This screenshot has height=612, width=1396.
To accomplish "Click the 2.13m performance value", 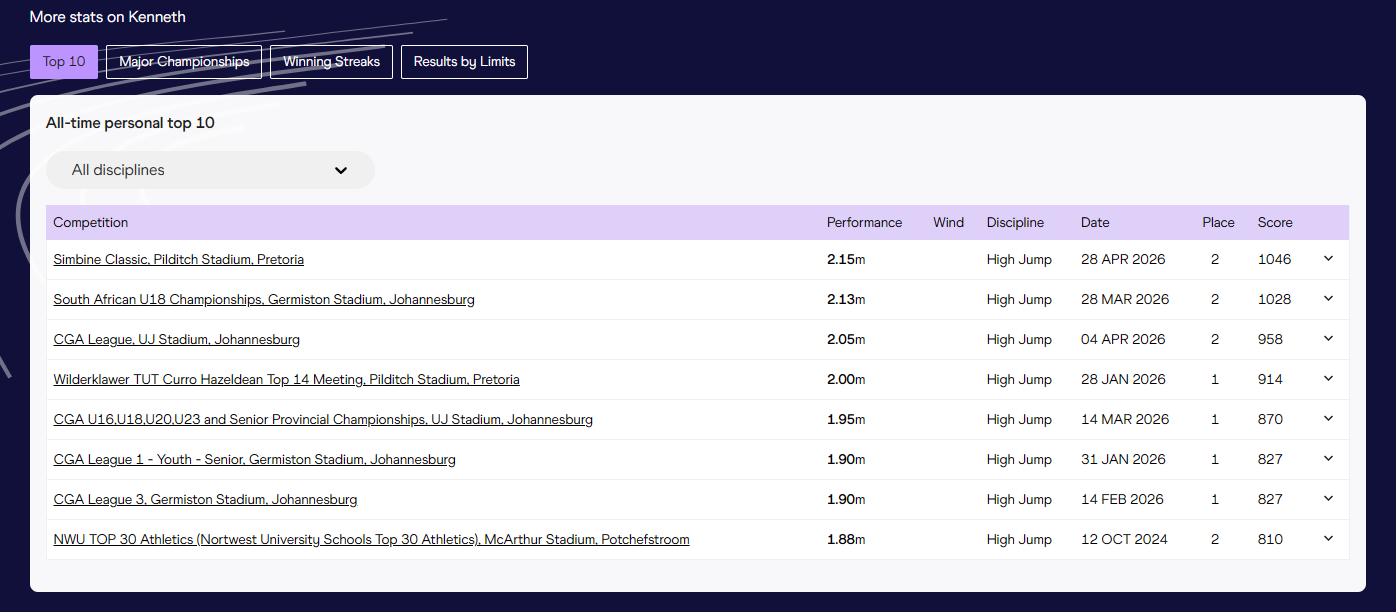I will tap(846, 299).
